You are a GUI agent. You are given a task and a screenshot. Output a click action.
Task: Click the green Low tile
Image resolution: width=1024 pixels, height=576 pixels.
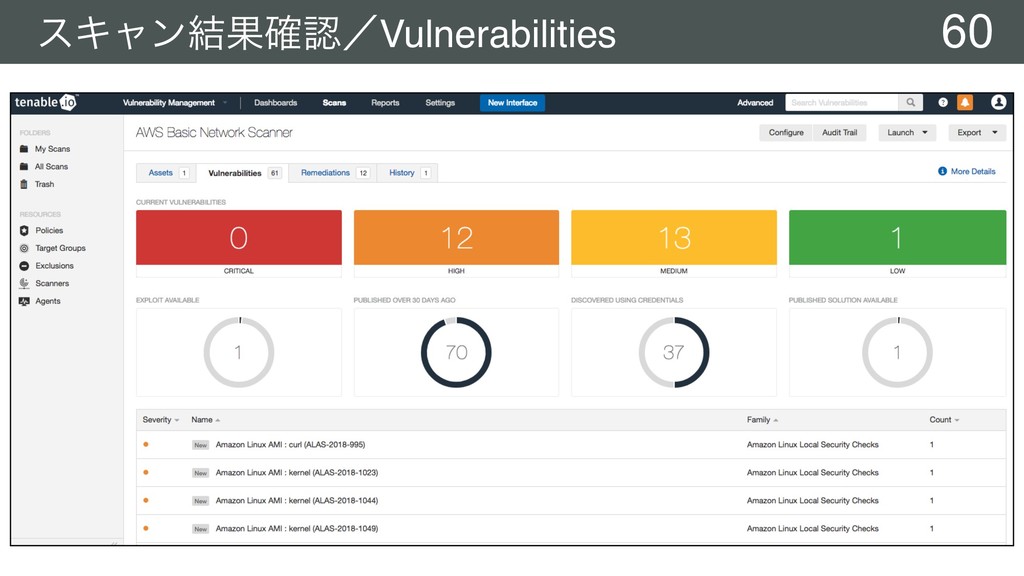897,238
